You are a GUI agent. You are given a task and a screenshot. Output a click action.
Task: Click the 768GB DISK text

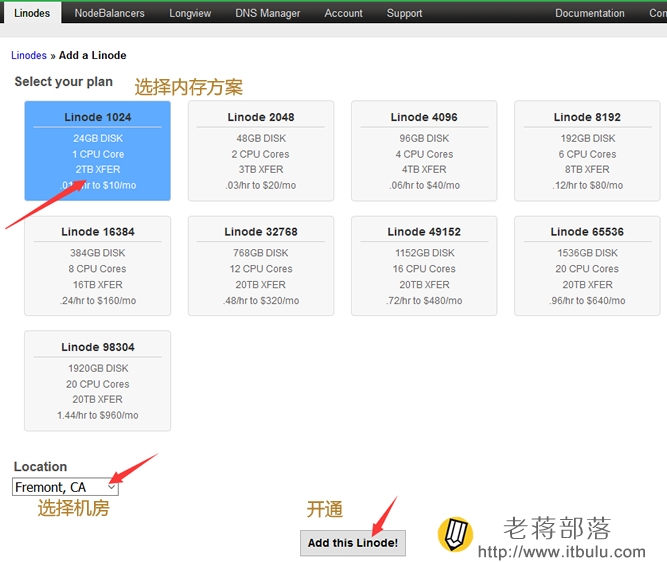coord(261,253)
